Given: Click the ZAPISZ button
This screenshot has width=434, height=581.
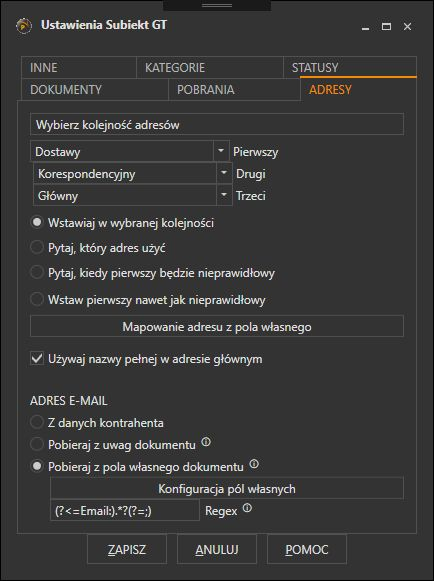Looking at the screenshot, I should coord(127,549).
